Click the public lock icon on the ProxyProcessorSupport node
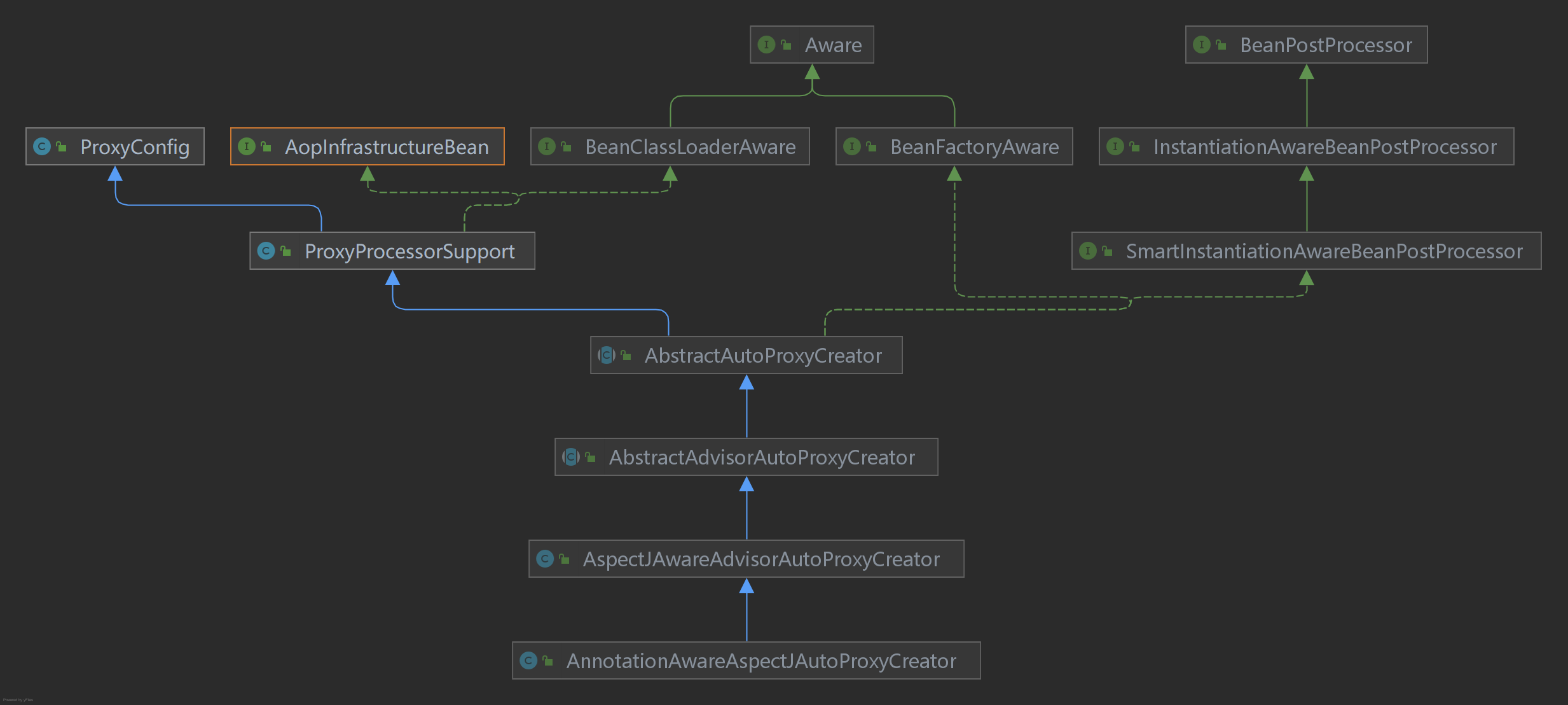This screenshot has width=1568, height=705. tap(285, 251)
